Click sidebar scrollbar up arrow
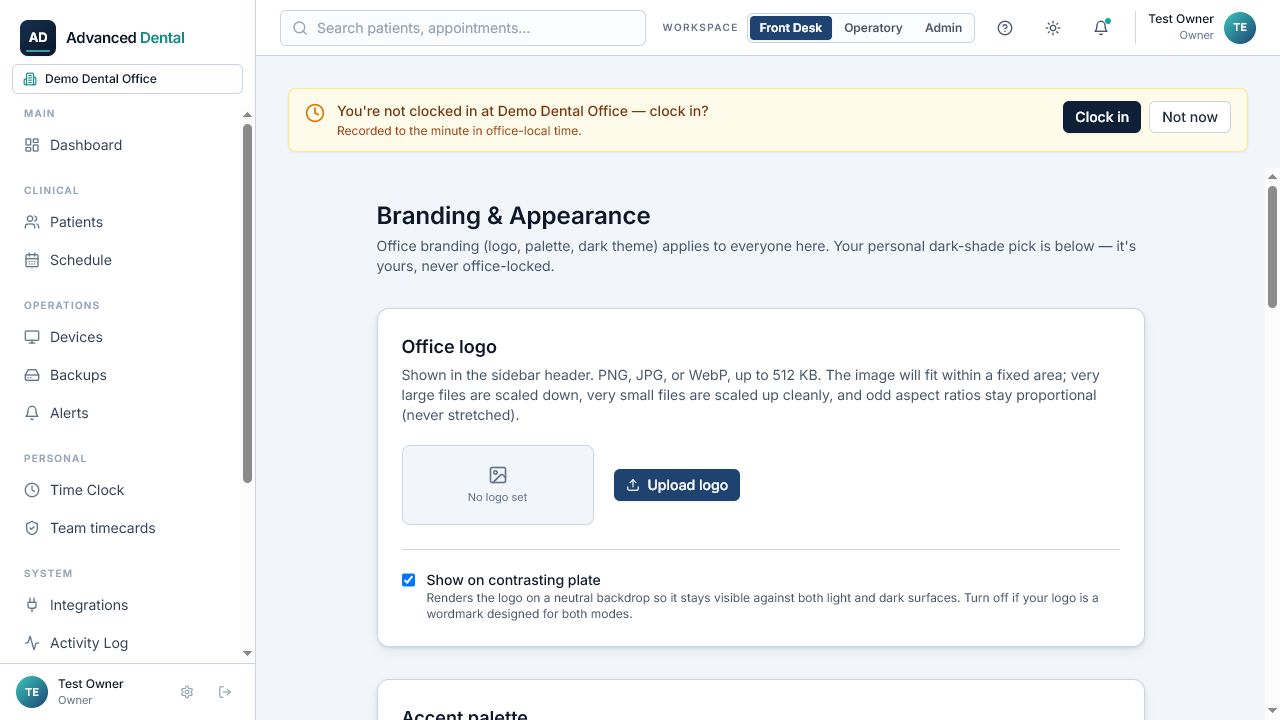The width and height of the screenshot is (1280, 720). pyautogui.click(x=247, y=115)
